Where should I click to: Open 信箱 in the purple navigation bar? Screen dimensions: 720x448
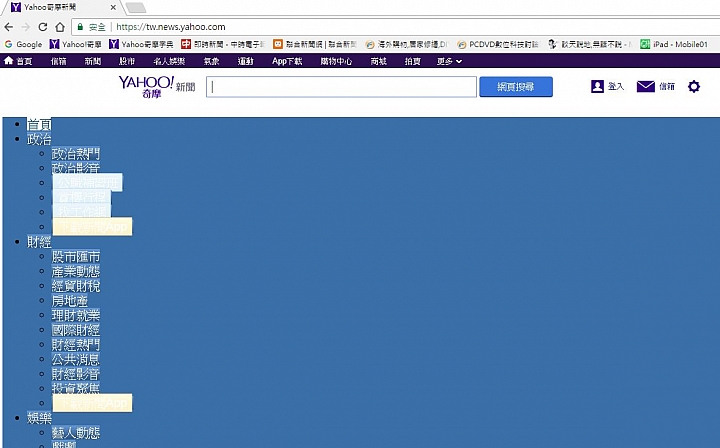[x=59, y=61]
